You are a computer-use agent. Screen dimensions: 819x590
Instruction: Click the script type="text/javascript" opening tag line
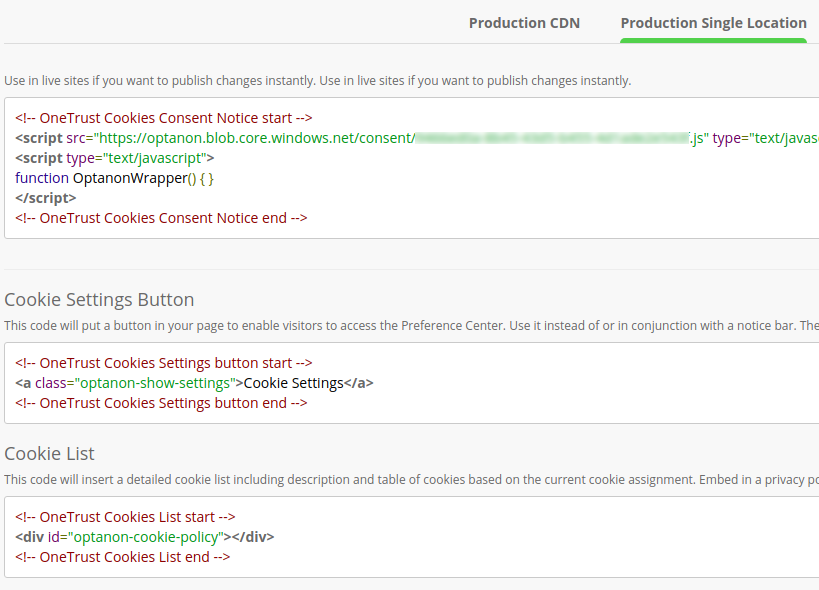(x=114, y=158)
